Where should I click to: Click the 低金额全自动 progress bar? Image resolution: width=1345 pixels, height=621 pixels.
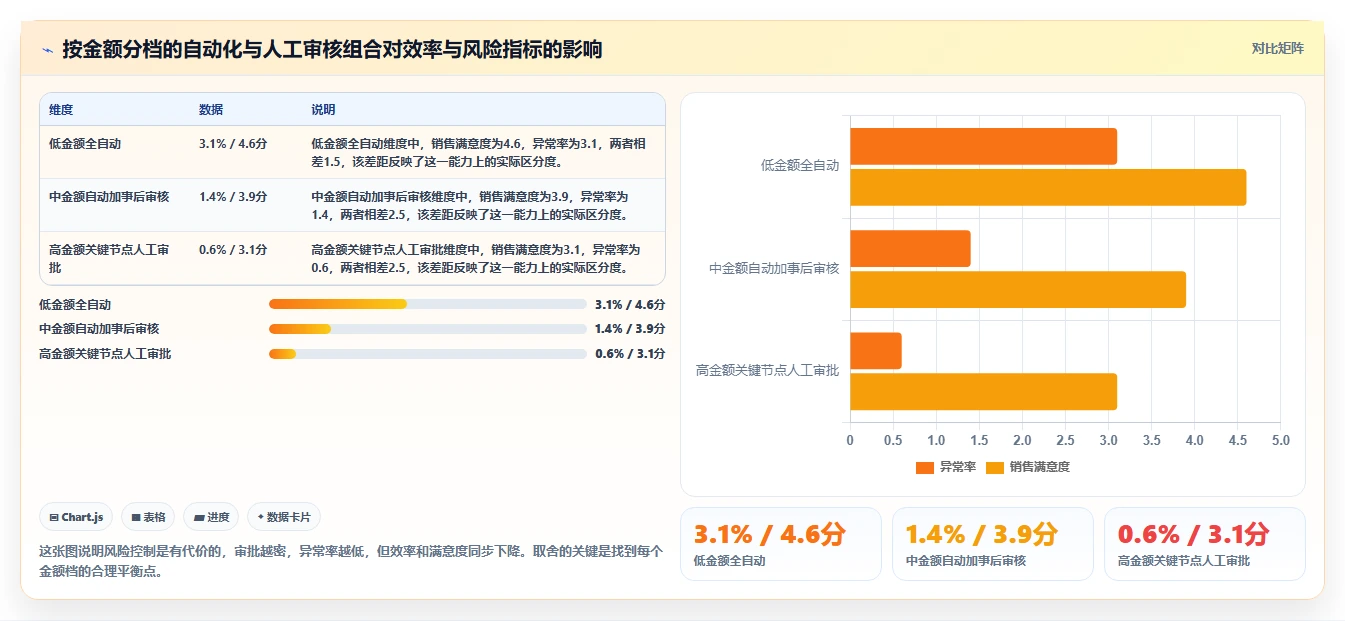[427, 304]
